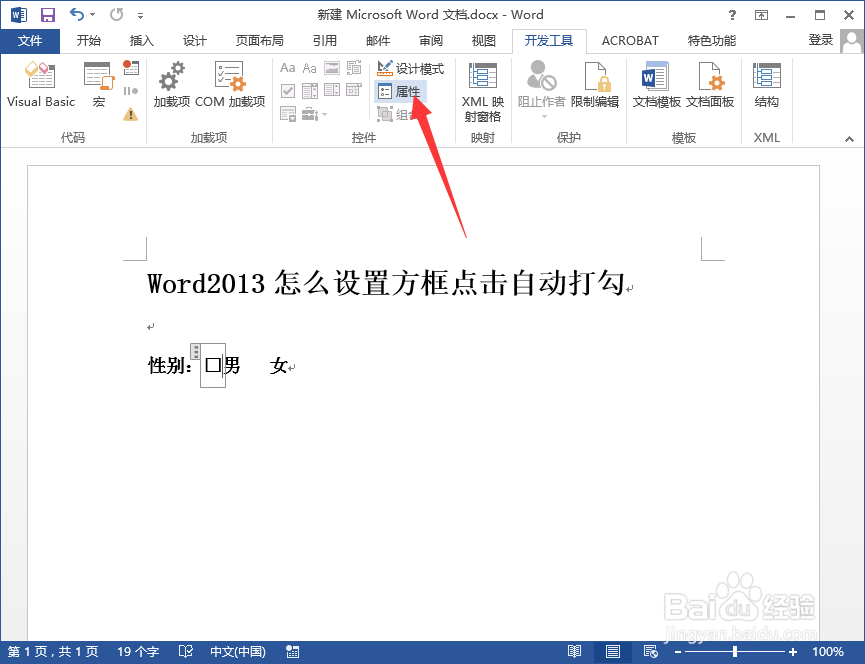Undo the last action
Image resolution: width=865 pixels, height=664 pixels.
(77, 14)
